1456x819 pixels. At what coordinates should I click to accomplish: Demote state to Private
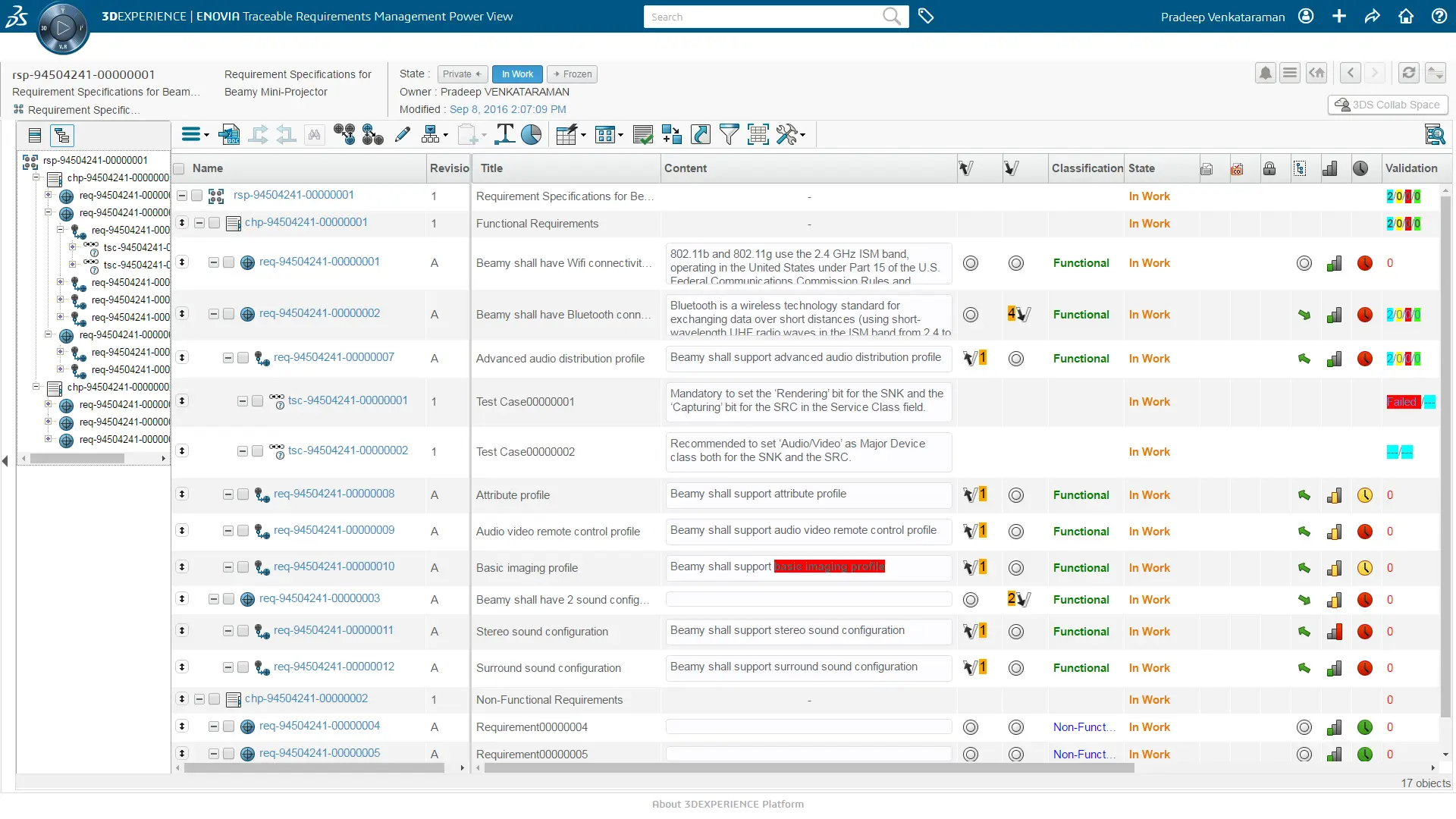pos(462,74)
